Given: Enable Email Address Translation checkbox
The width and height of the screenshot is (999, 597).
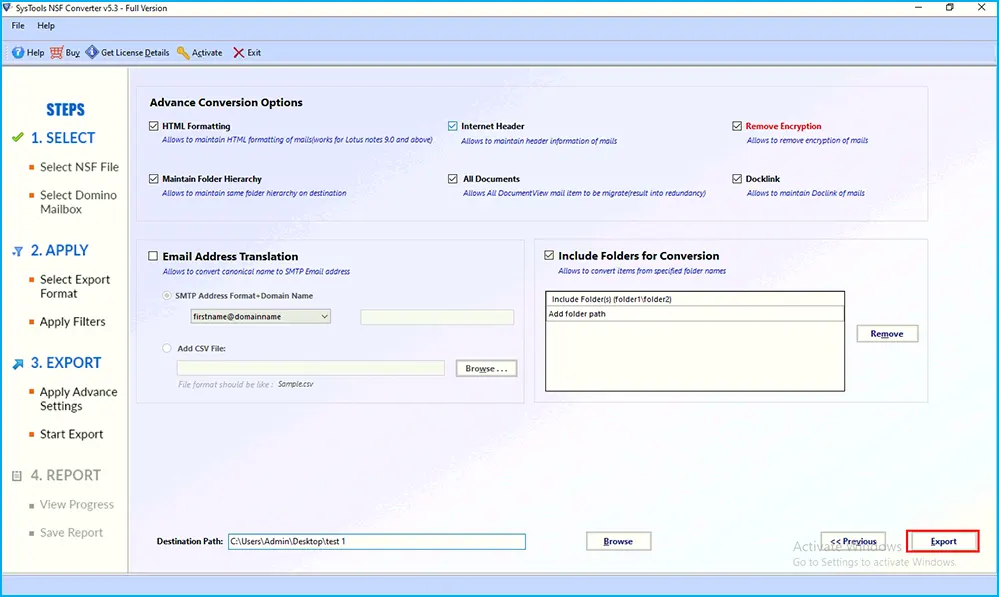Looking at the screenshot, I should coord(153,256).
